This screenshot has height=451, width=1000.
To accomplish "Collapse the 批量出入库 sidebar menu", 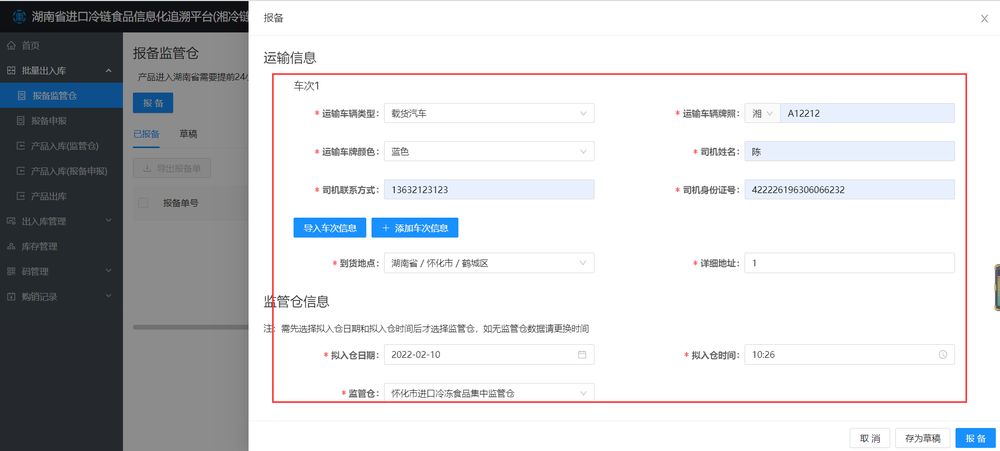I will (107, 71).
